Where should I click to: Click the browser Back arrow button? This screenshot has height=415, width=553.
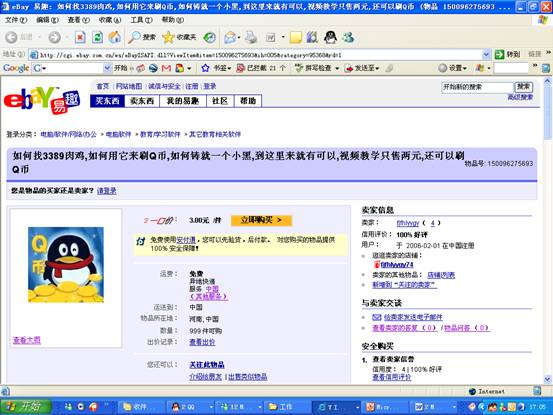click(11, 37)
